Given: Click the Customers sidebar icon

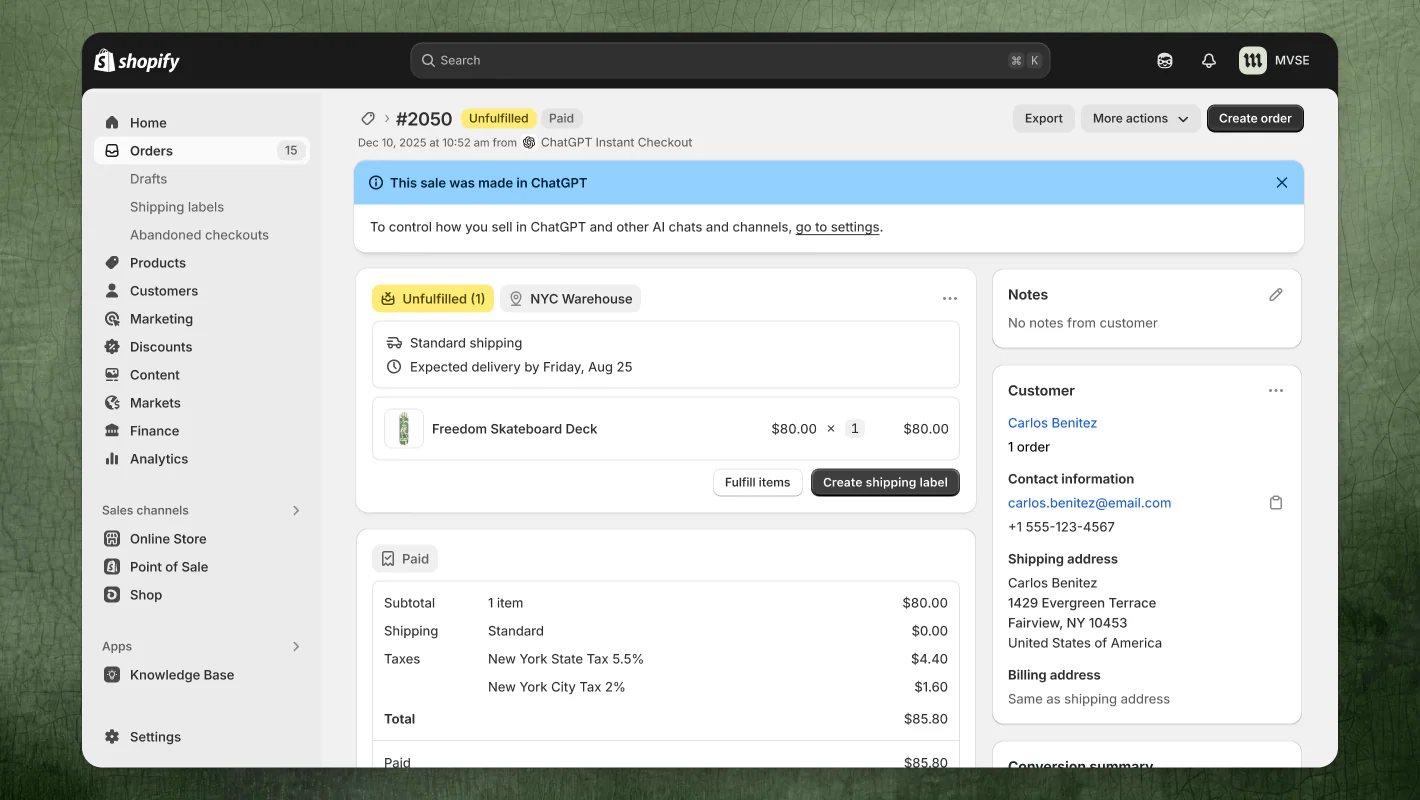Looking at the screenshot, I should point(112,290).
